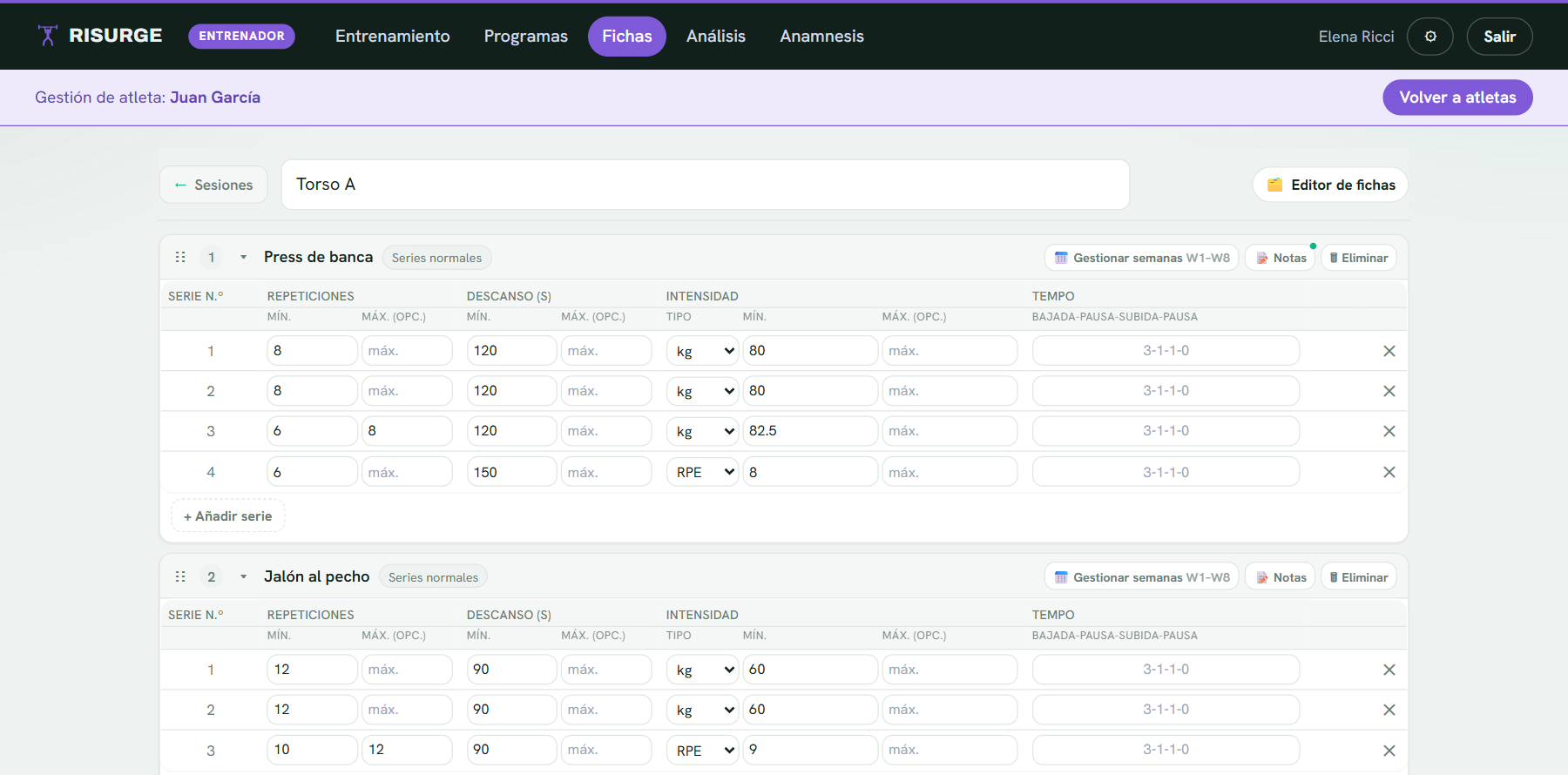Collapse the Press de banca exercise arrow
The width and height of the screenshot is (1568, 775).
click(x=244, y=257)
